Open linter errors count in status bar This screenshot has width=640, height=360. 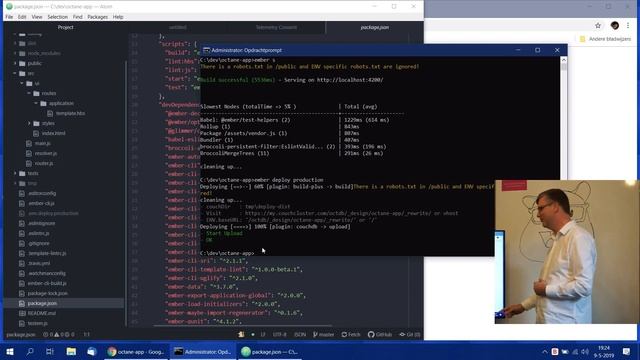[x=59, y=335]
